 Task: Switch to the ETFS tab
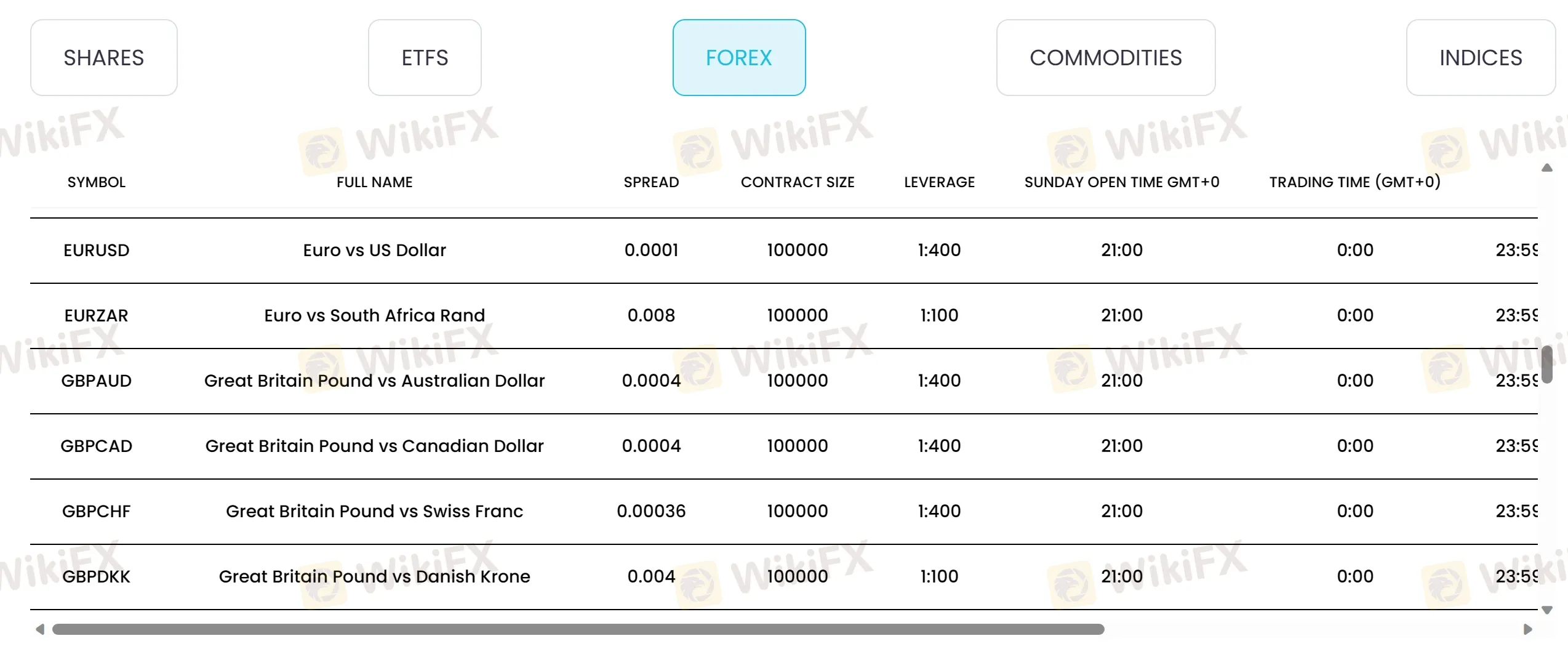(x=425, y=57)
